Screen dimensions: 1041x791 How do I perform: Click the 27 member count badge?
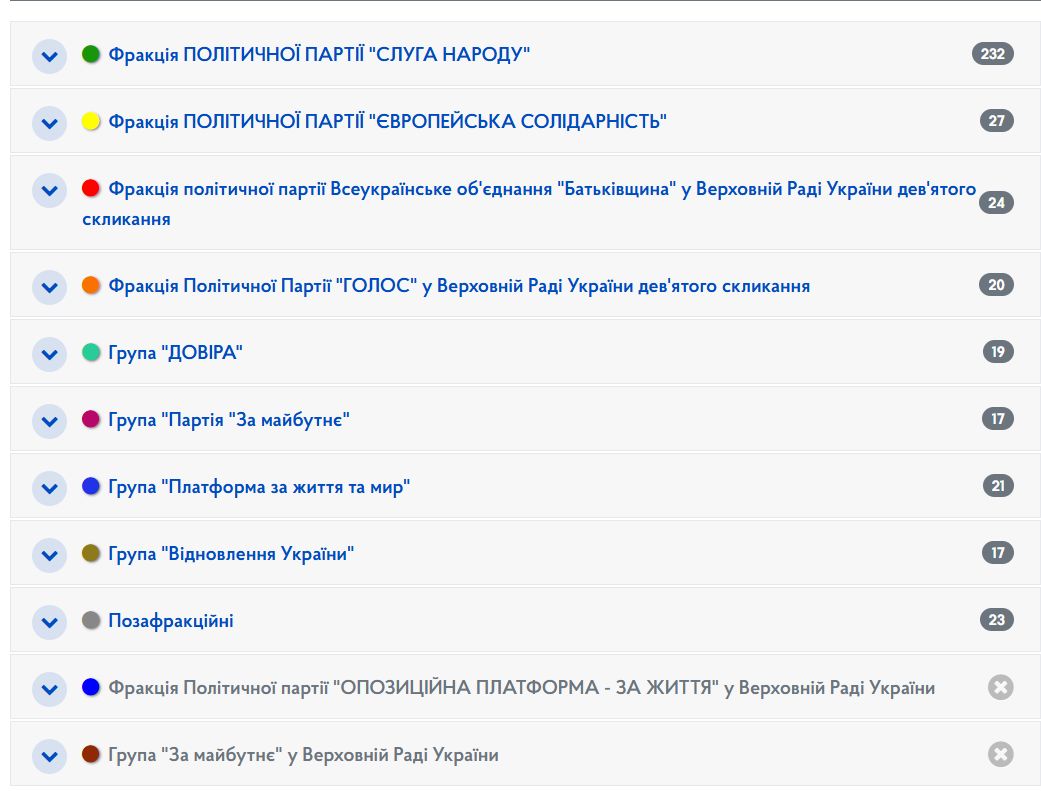(996, 121)
